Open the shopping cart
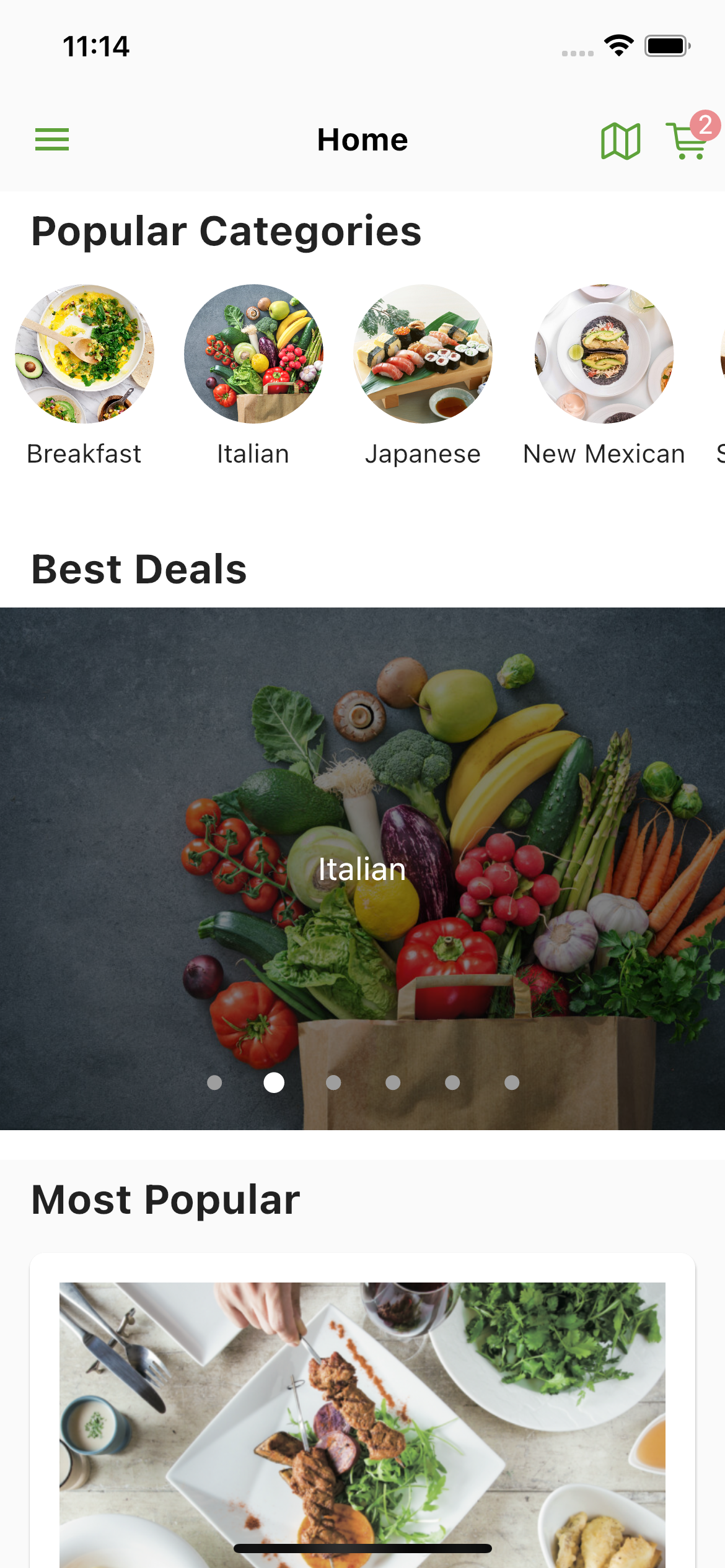Screen dimensions: 725x1568 tap(687, 141)
